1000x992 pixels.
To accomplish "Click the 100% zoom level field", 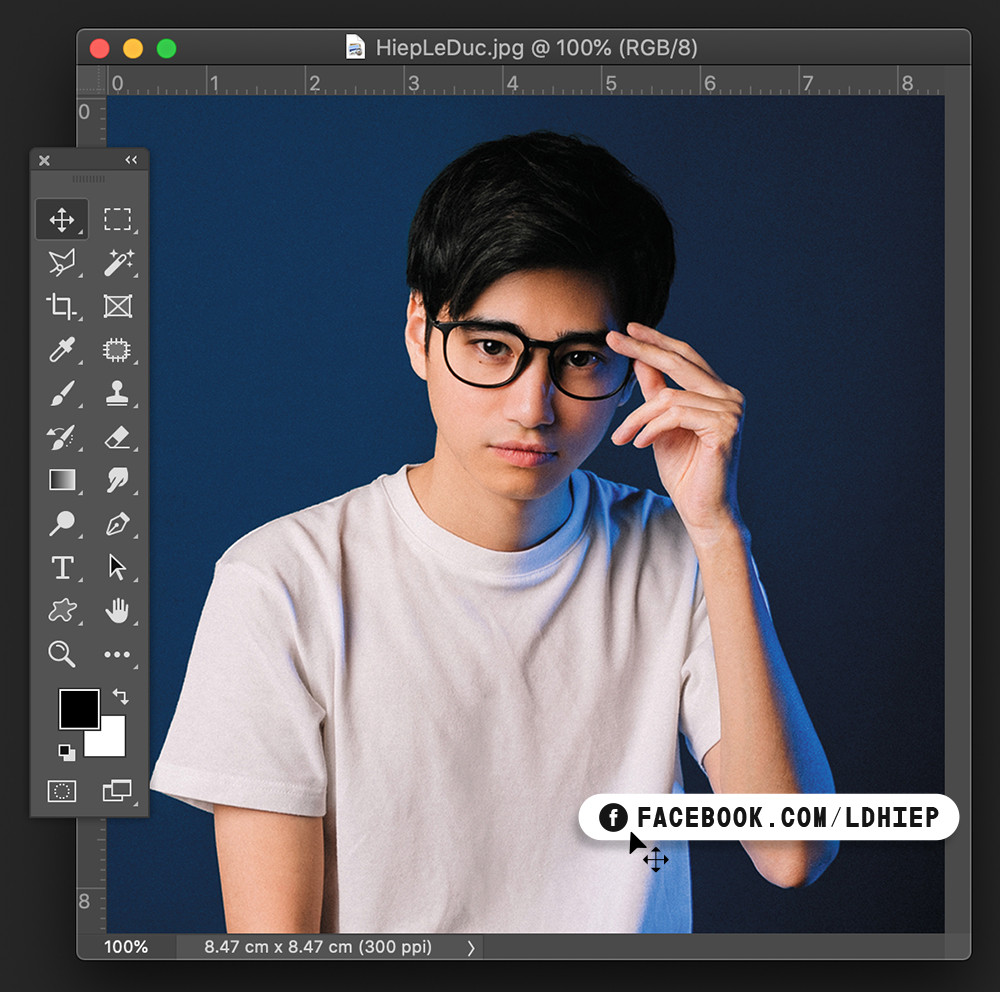I will pyautogui.click(x=127, y=947).
